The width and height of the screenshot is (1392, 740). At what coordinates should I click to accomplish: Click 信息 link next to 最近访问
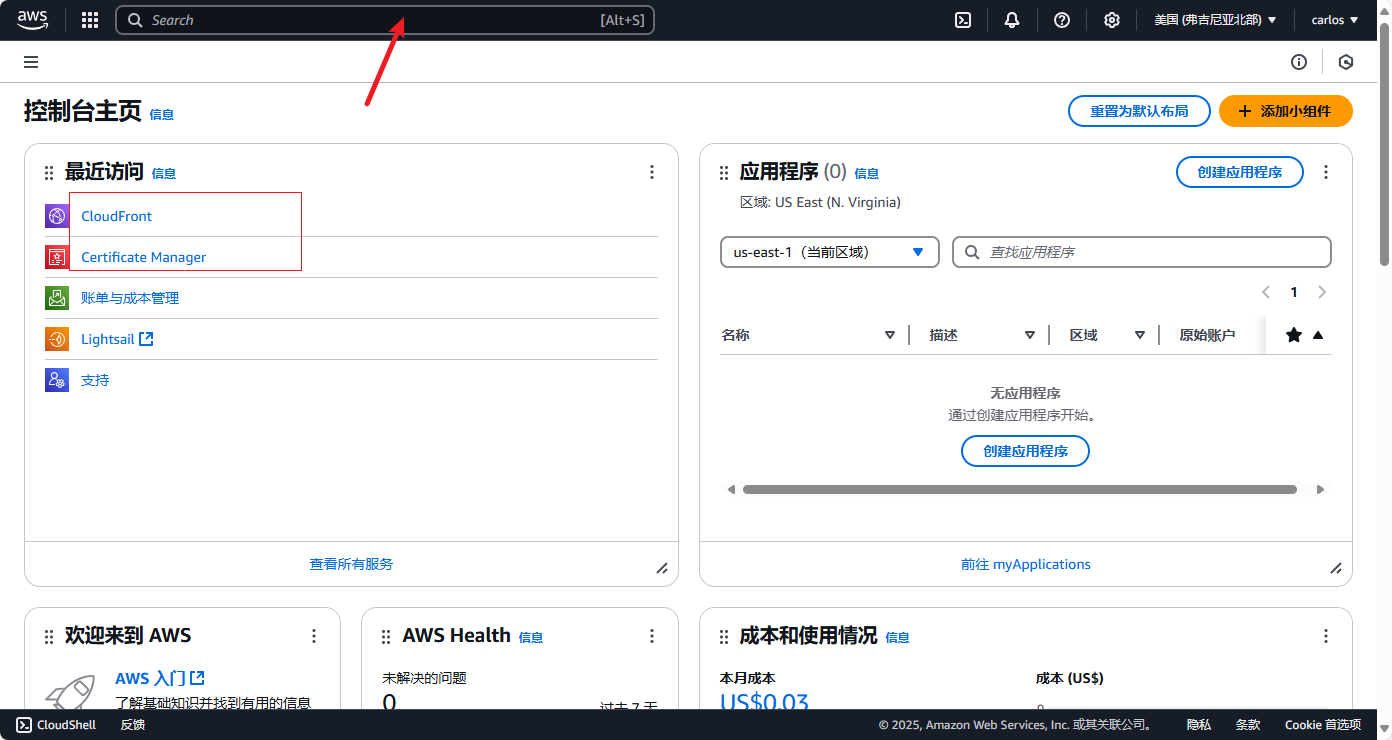coord(164,174)
